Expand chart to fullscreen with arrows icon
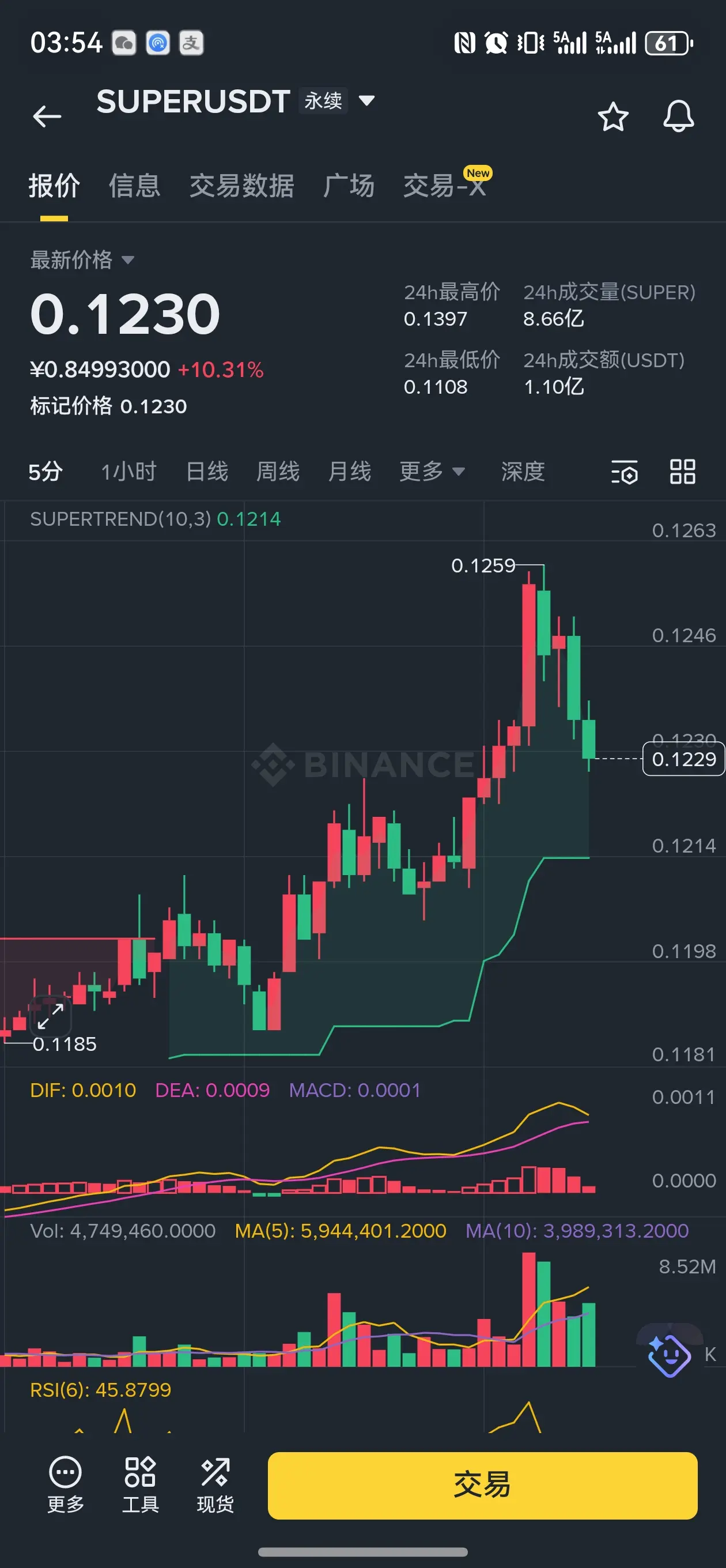Screen dimensions: 726x1568 pyautogui.click(x=51, y=1016)
